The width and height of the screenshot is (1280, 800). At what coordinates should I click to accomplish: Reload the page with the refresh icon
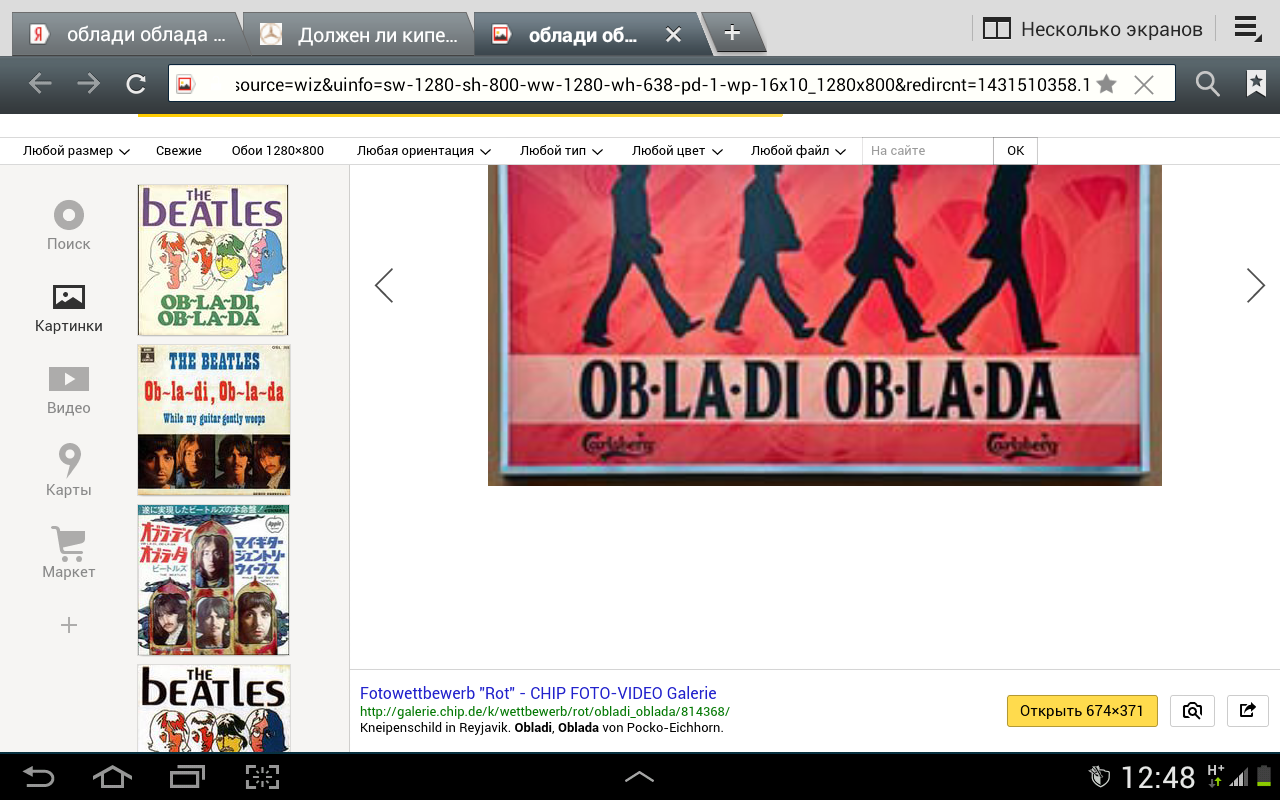136,84
